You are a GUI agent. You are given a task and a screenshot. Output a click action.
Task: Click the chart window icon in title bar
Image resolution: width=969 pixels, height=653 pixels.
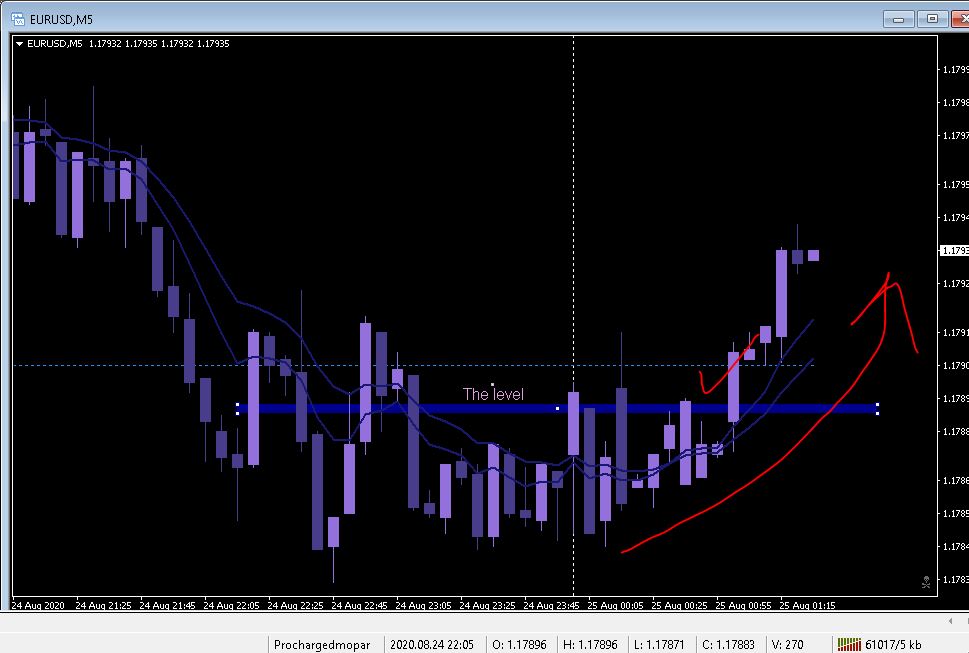click(x=18, y=19)
